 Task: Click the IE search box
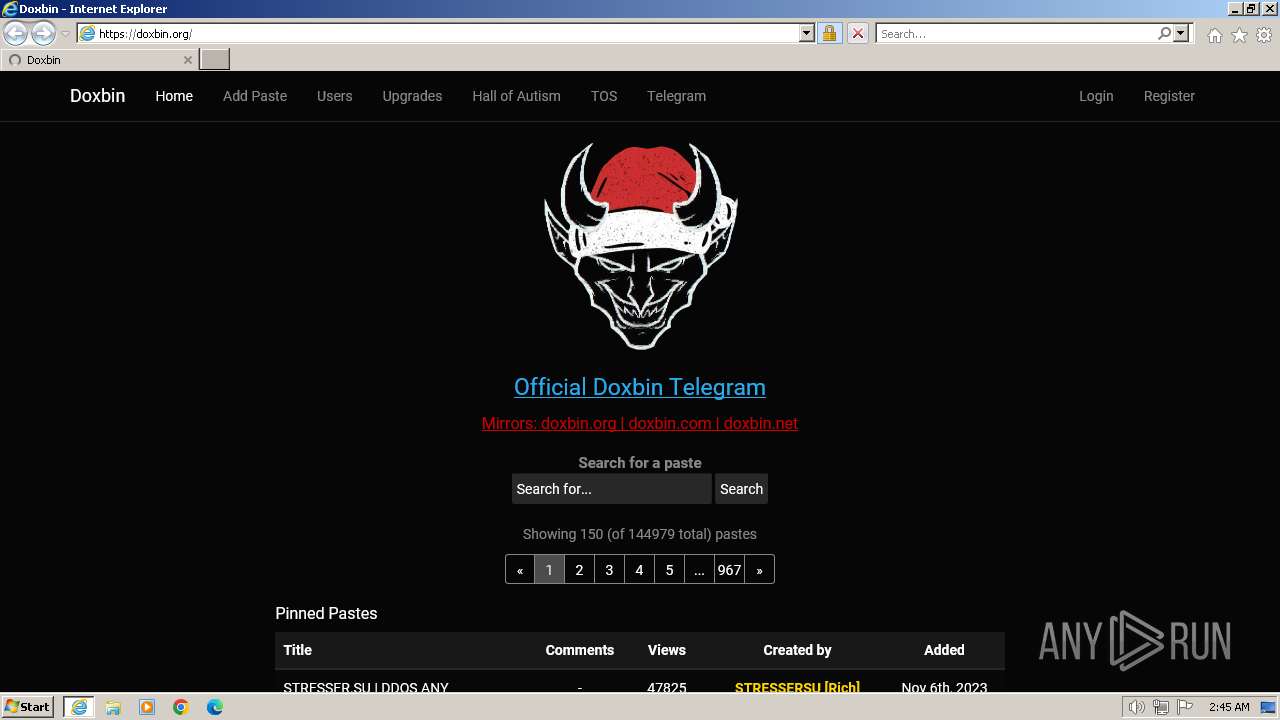pyautogui.click(x=1015, y=34)
